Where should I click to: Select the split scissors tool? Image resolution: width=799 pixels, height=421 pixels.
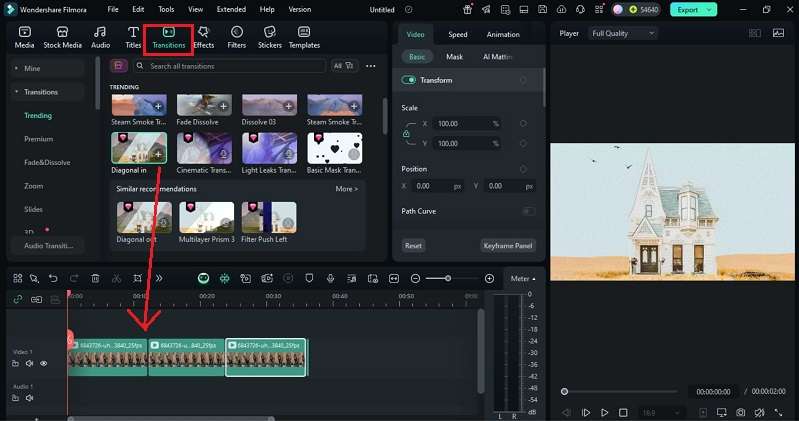(117, 278)
